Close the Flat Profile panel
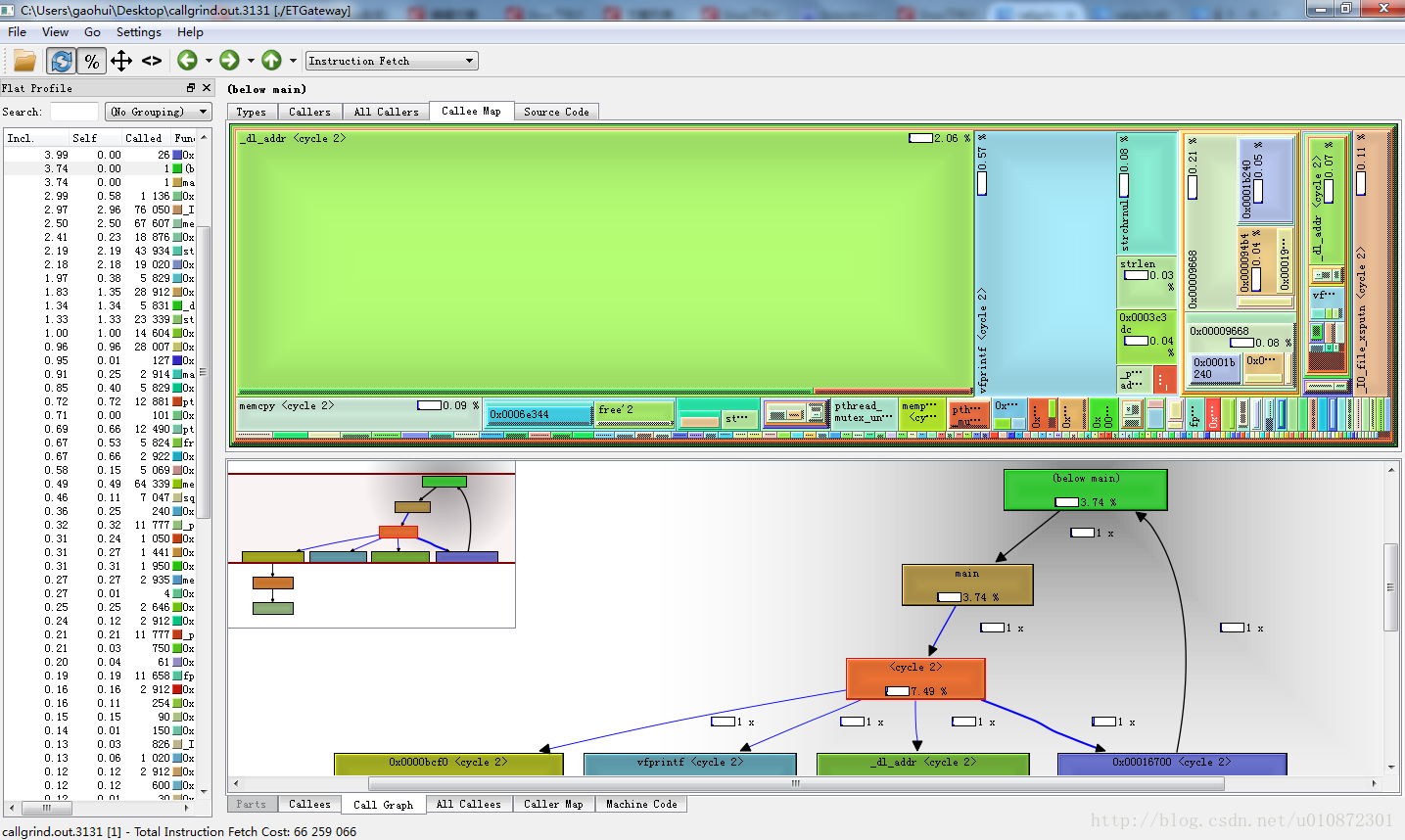 coord(206,88)
